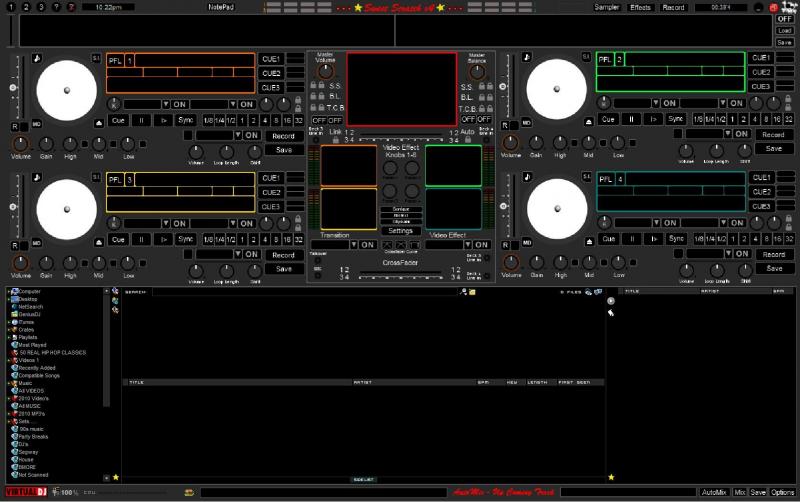The width and height of the screenshot is (800, 502).
Task: Open dropdown arrow left of deck 1 Record
Action: [238, 135]
